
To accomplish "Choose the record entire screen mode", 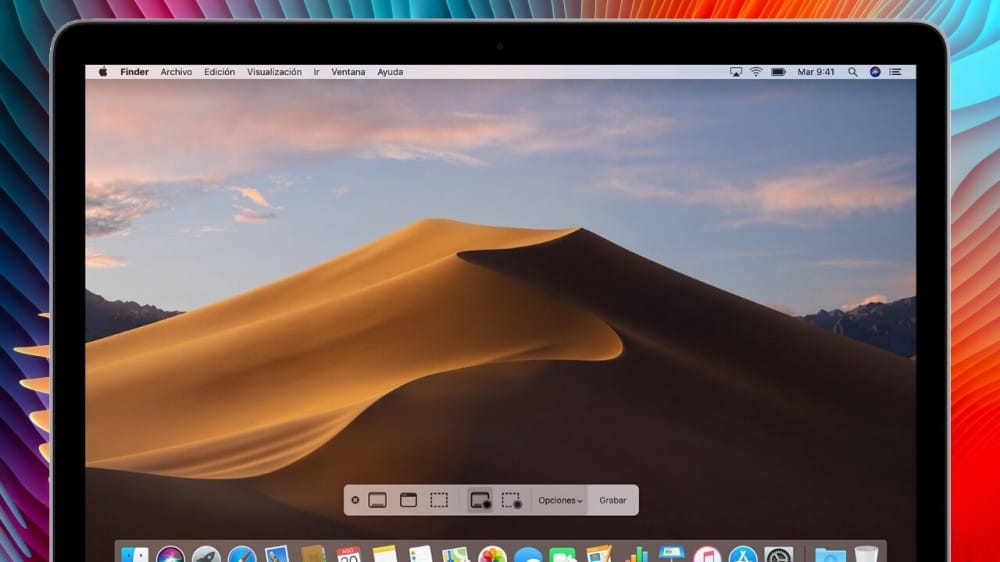I will click(480, 500).
